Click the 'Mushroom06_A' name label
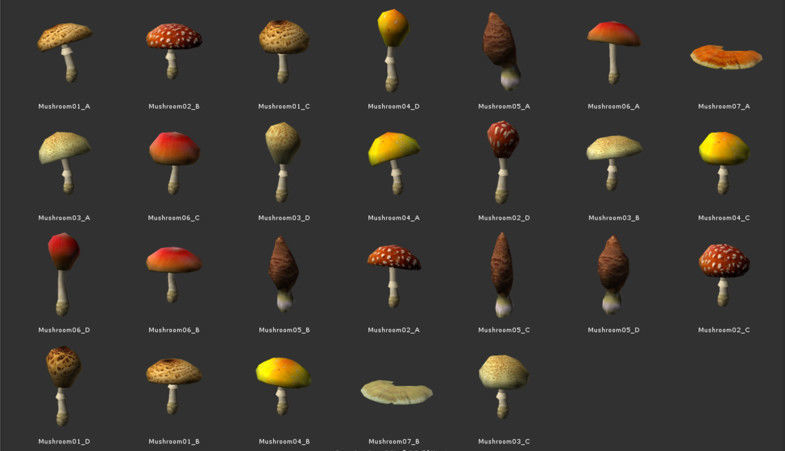The width and height of the screenshot is (785, 451). tap(613, 106)
